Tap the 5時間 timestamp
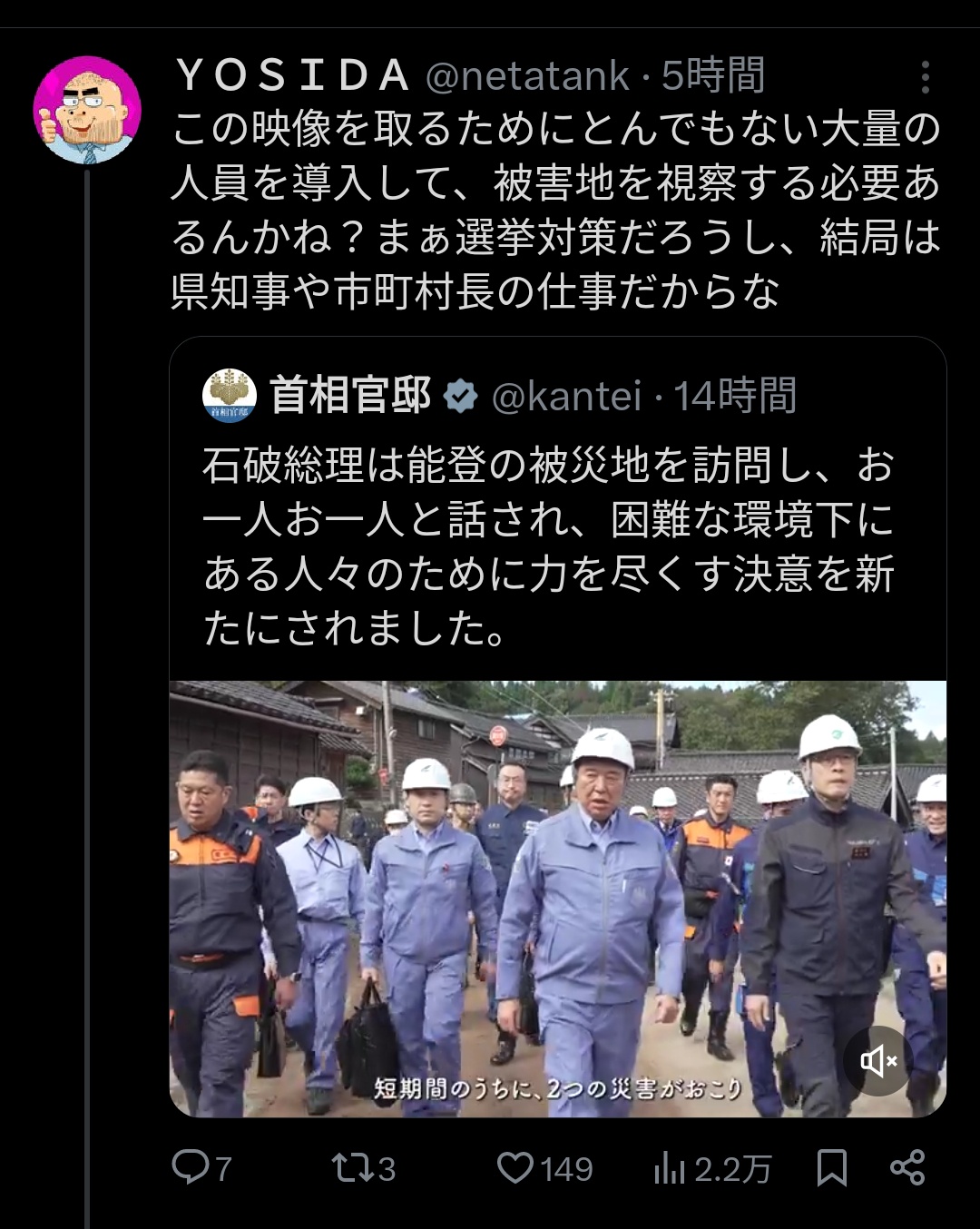 (713, 76)
